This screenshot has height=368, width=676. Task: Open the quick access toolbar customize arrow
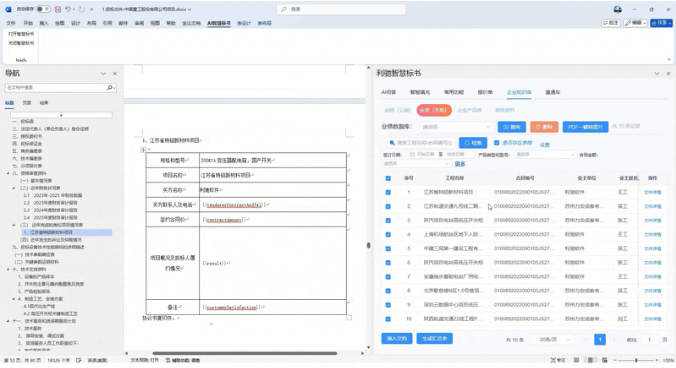[91, 9]
